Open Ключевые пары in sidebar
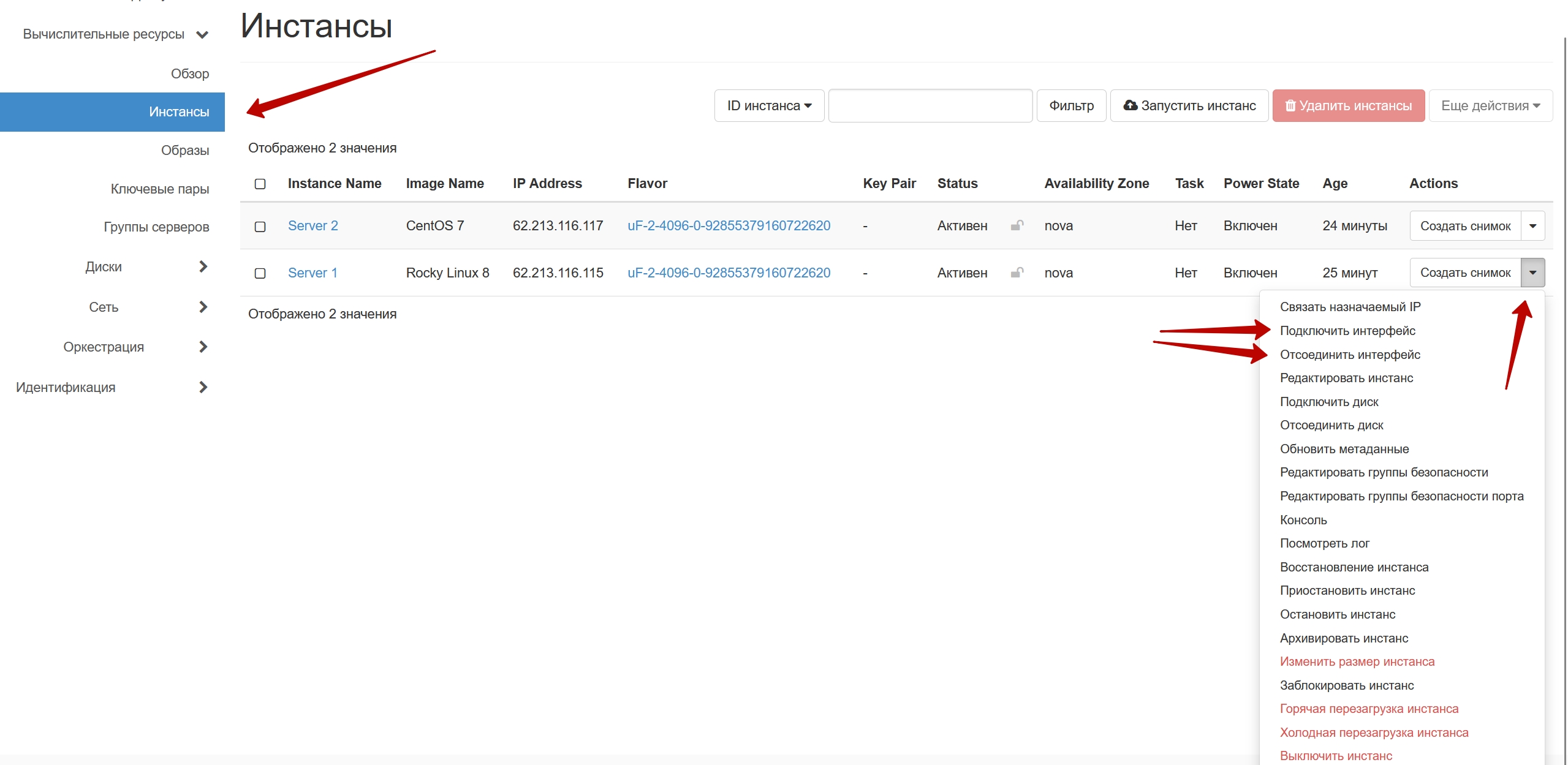The height and width of the screenshot is (765, 1568). coord(160,189)
